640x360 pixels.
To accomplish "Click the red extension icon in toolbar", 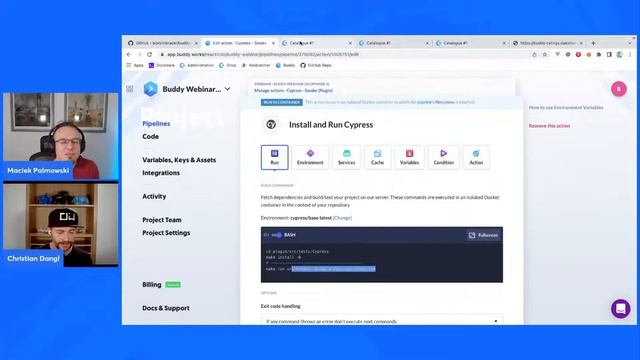I will (x=578, y=54).
